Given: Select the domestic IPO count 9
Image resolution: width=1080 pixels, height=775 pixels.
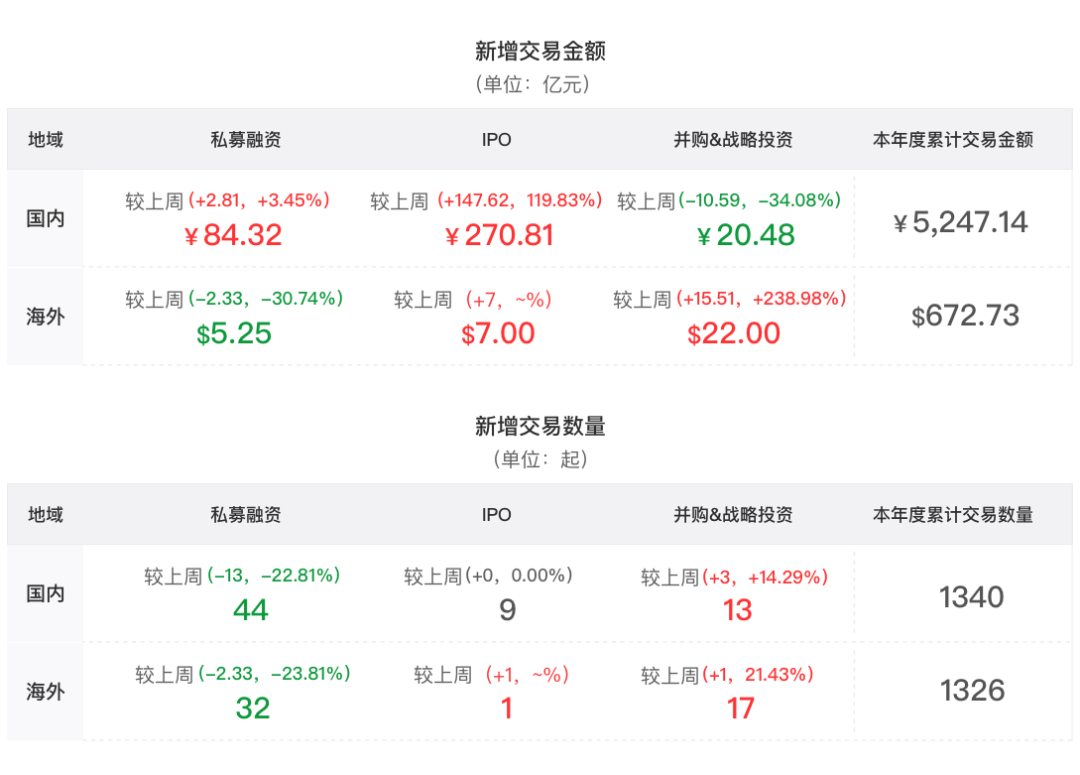Looking at the screenshot, I should click(x=507, y=610).
